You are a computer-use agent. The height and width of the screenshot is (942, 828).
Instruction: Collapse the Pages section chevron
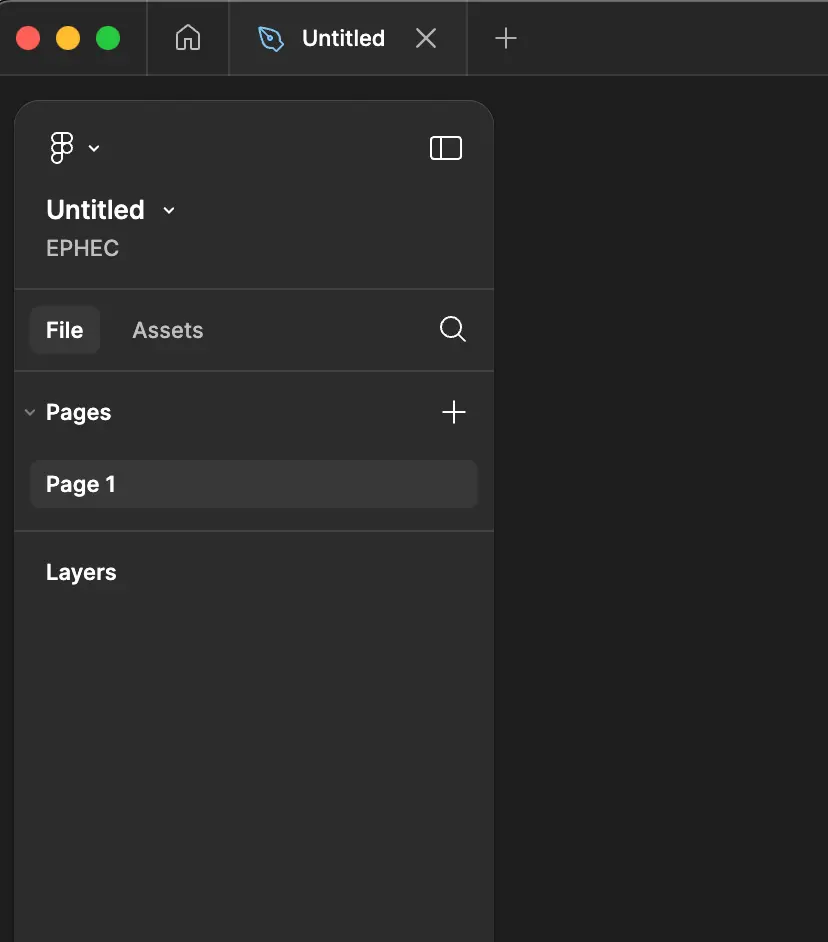pyautogui.click(x=30, y=412)
